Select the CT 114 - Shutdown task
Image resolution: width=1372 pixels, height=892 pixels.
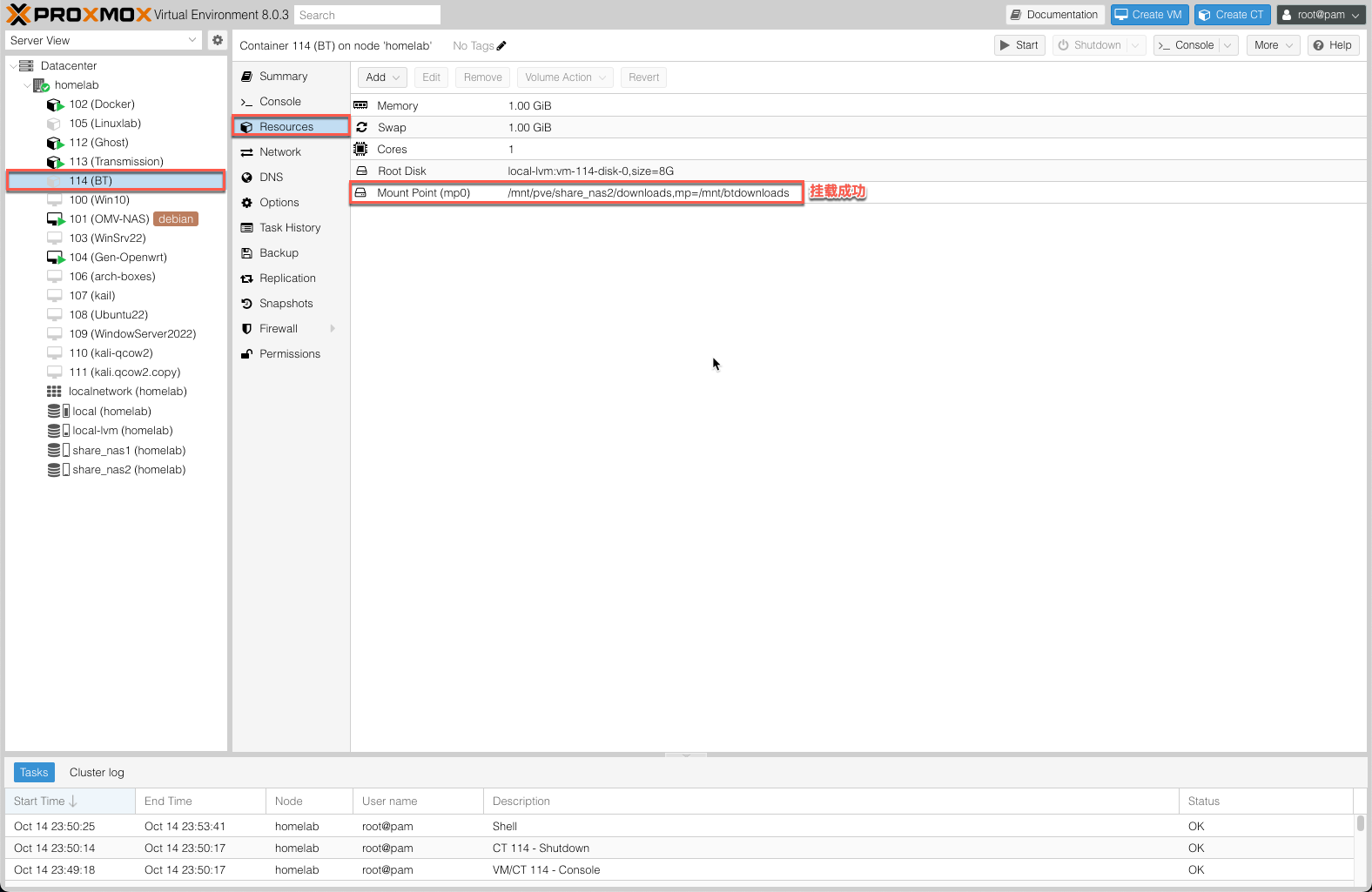tap(679, 848)
